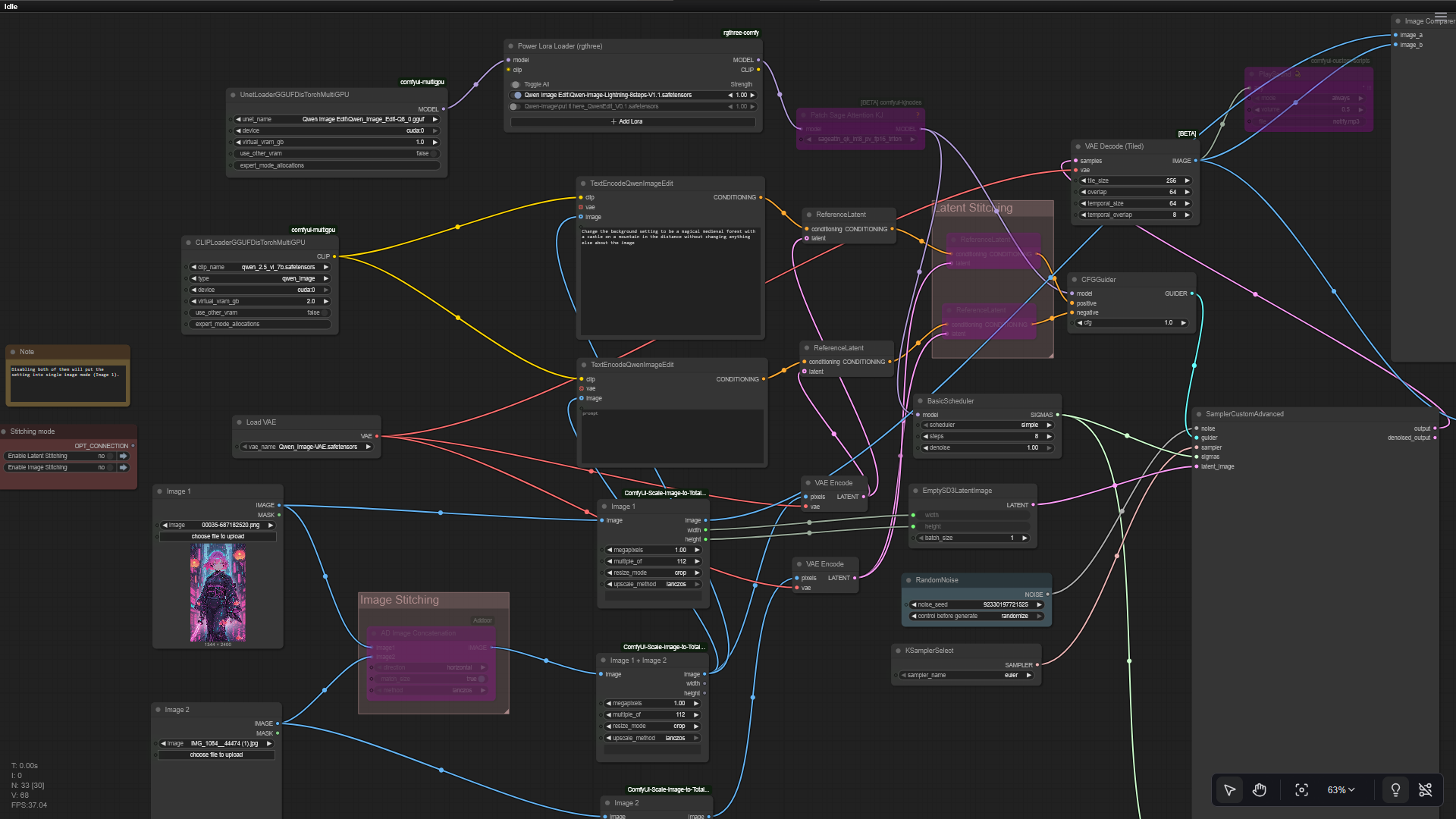1456x819 pixels.
Task: Click the VAE output port on Load VAE
Action: pyautogui.click(x=377, y=436)
